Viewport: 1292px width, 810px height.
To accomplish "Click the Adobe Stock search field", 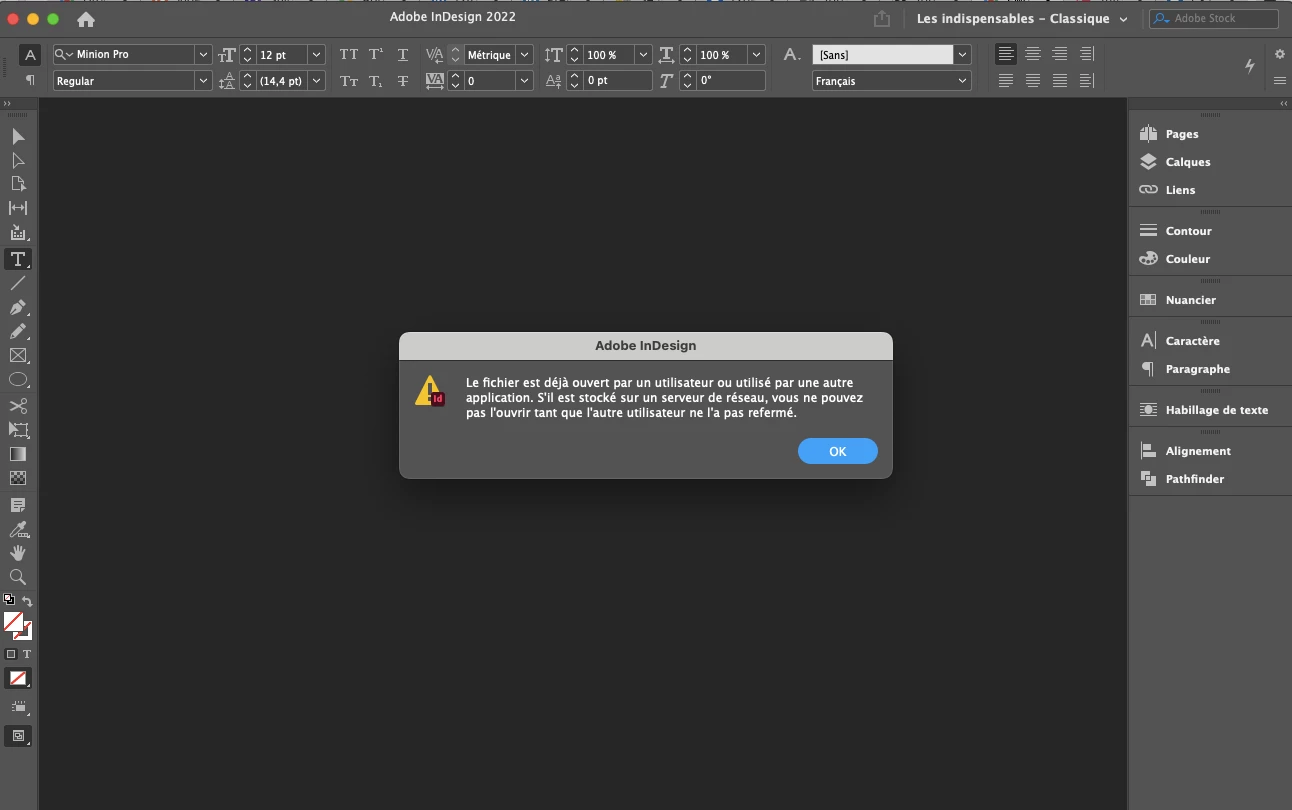I will (1214, 19).
